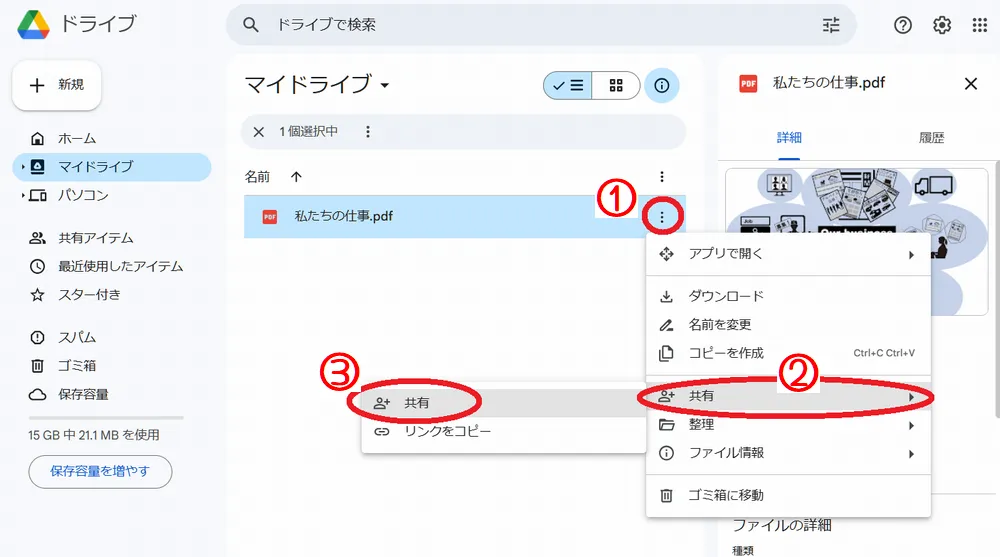Open the help question mark icon

click(x=903, y=25)
